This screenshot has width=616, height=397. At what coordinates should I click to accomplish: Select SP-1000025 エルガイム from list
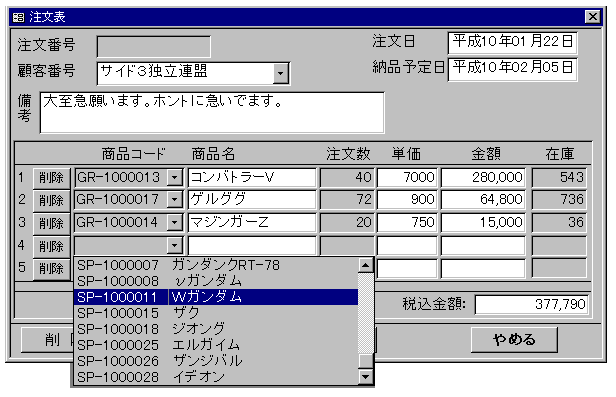pyautogui.click(x=216, y=345)
